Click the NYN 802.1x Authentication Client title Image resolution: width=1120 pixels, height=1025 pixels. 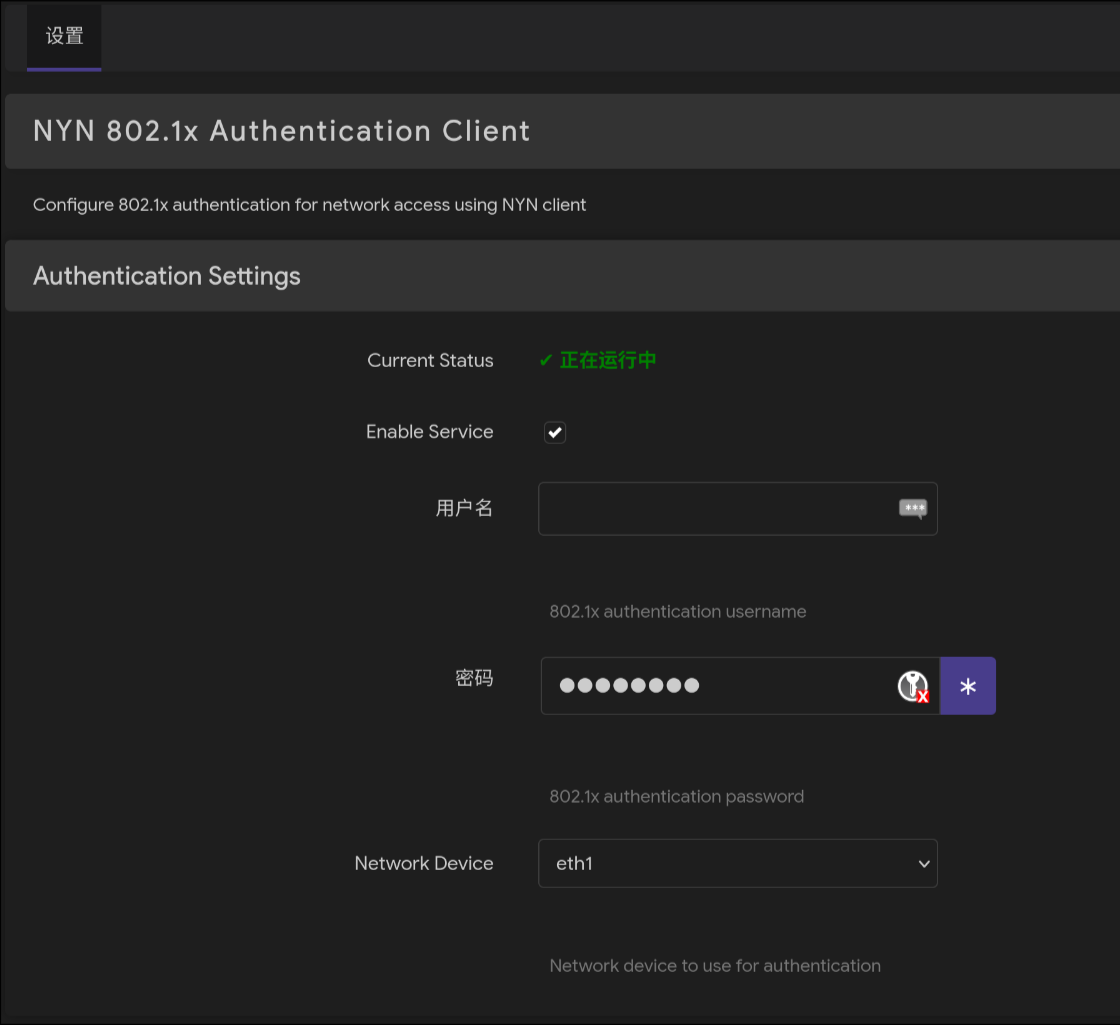coord(281,131)
